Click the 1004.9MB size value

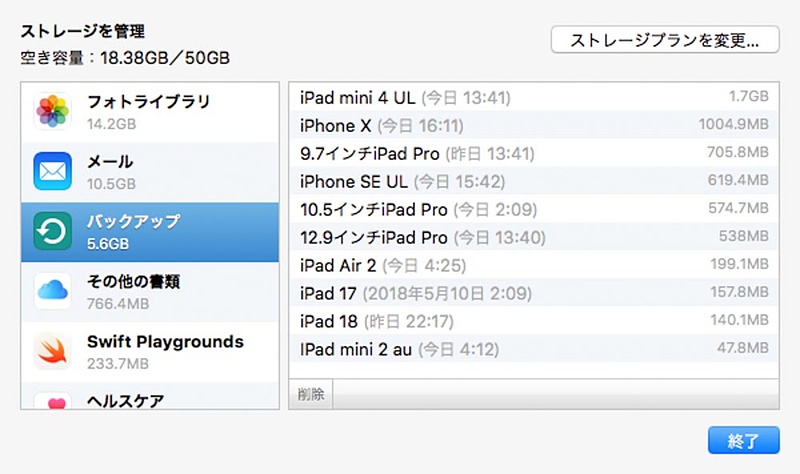pos(734,124)
